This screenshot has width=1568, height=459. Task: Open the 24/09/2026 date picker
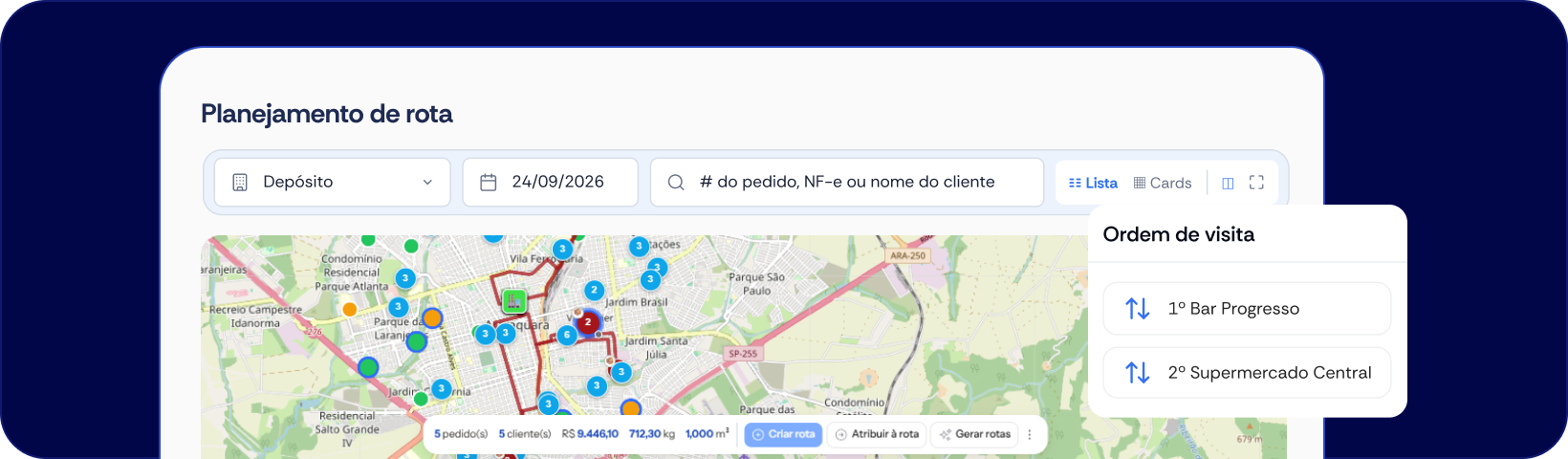tap(550, 182)
